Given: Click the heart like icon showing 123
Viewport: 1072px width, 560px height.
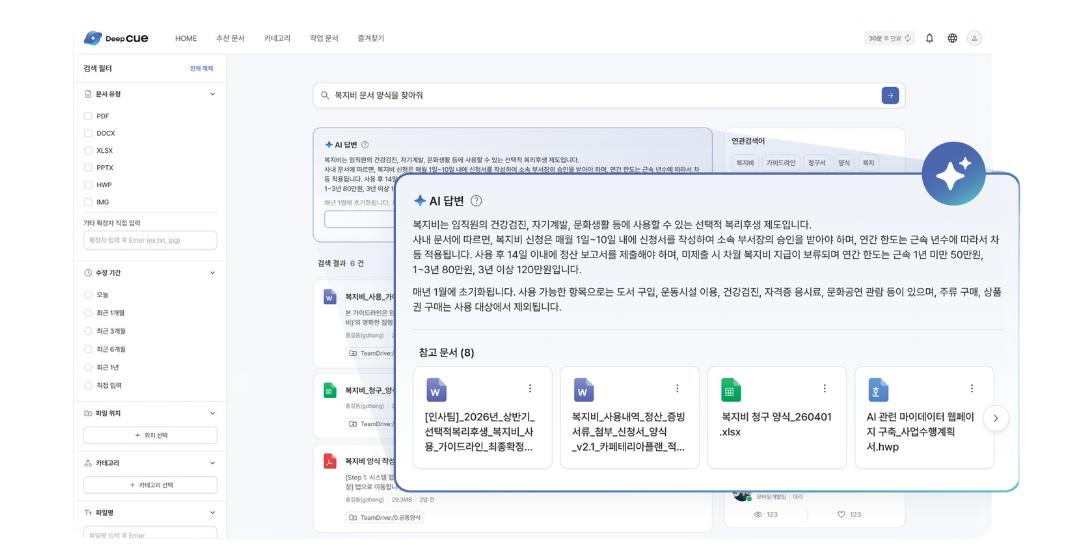Looking at the screenshot, I should click(842, 514).
